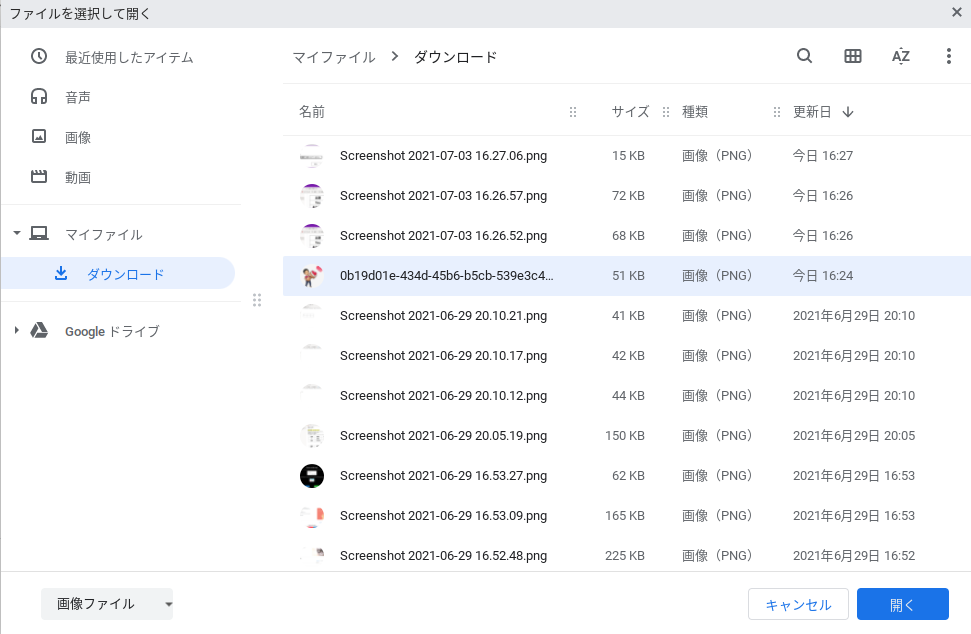Select Screenshot 2021-07-03 16.27.06.png file

[x=443, y=156]
